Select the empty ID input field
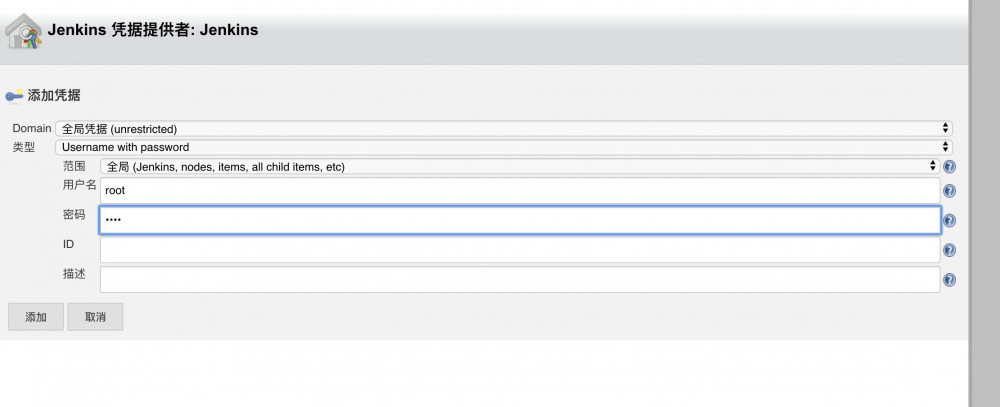The height and width of the screenshot is (407, 1000). click(x=519, y=250)
